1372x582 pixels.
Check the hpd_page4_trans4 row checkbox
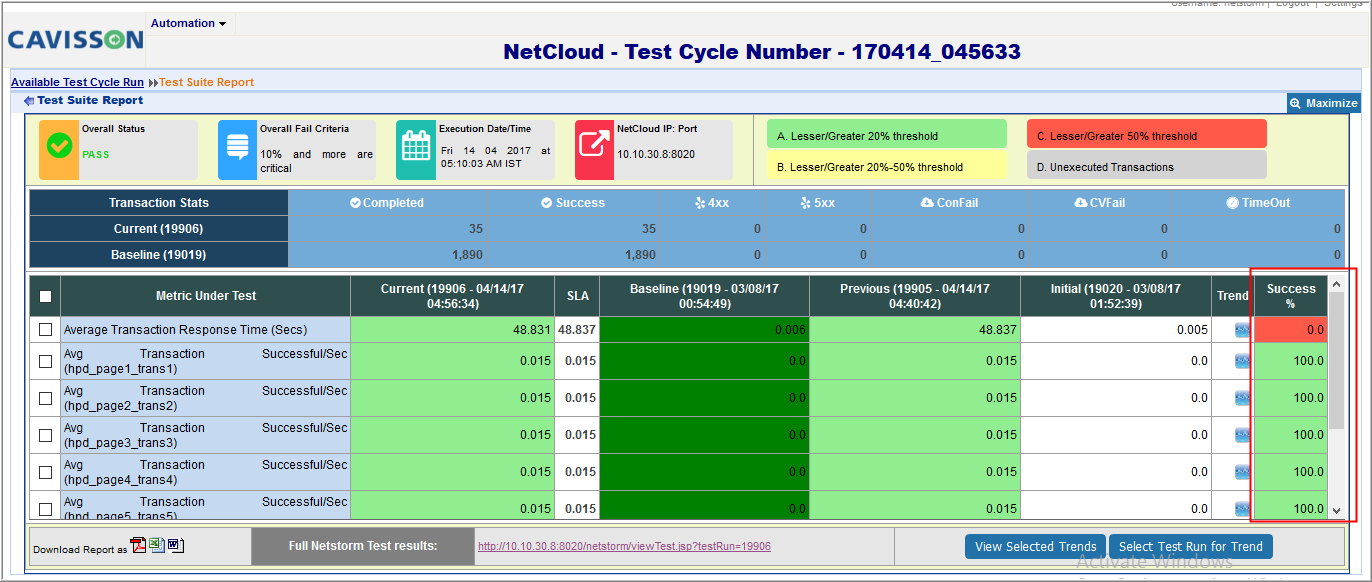click(x=45, y=472)
